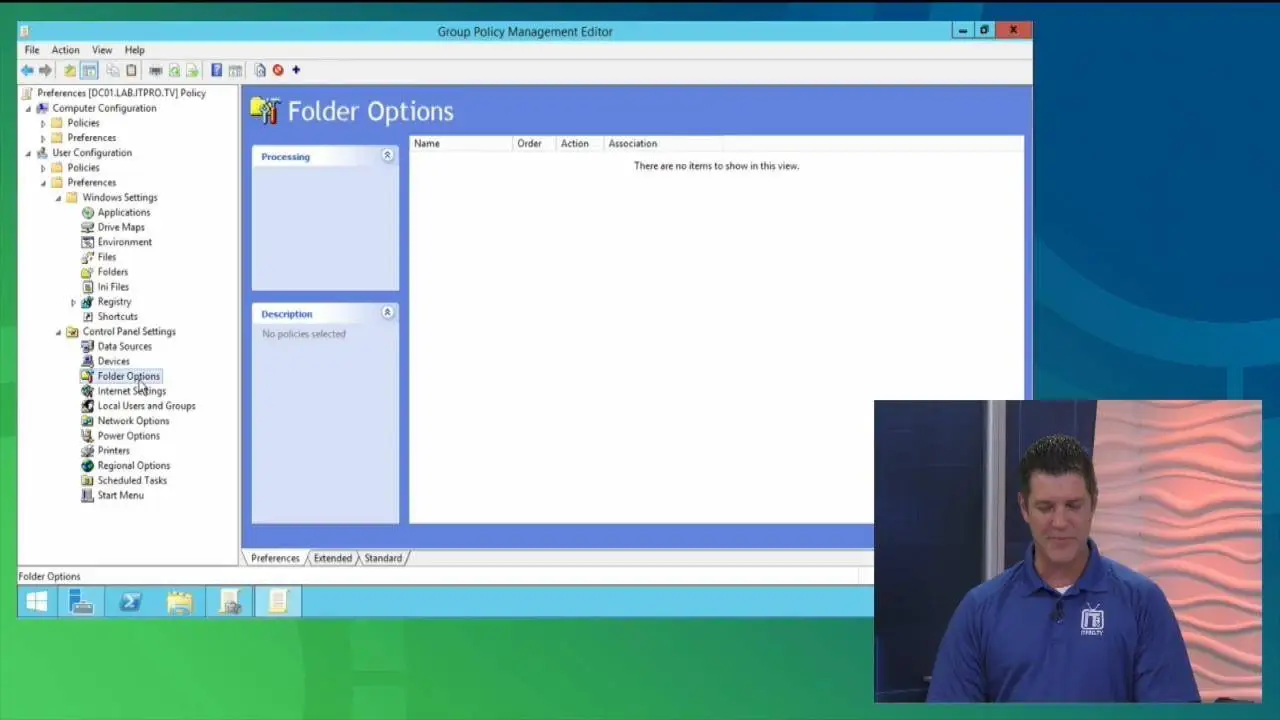This screenshot has width=1280, height=720.
Task: Select the Drive Maps item
Action: click(121, 227)
